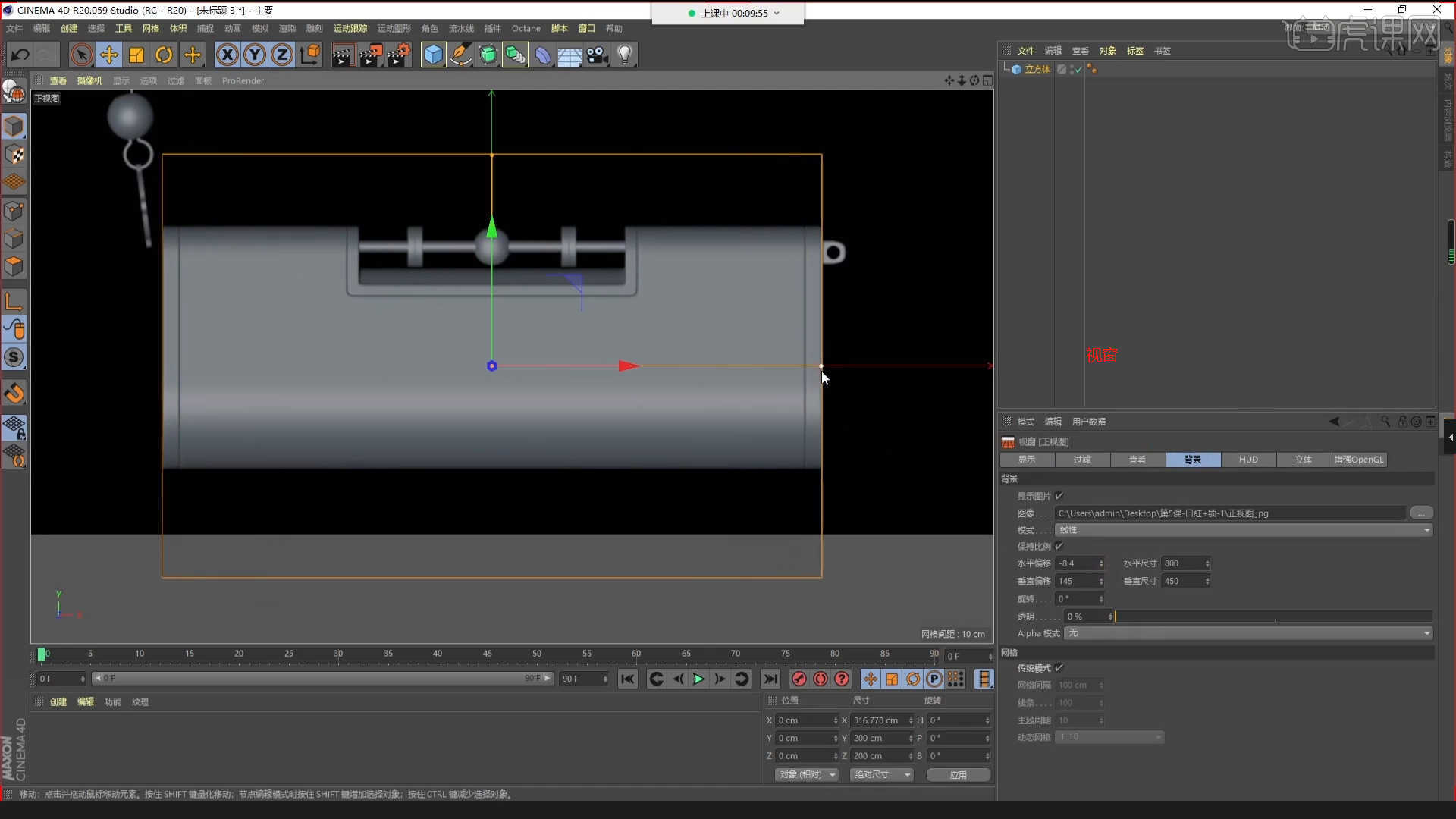This screenshot has height=819, width=1456.
Task: Add a floor environment object
Action: pyautogui.click(x=570, y=55)
